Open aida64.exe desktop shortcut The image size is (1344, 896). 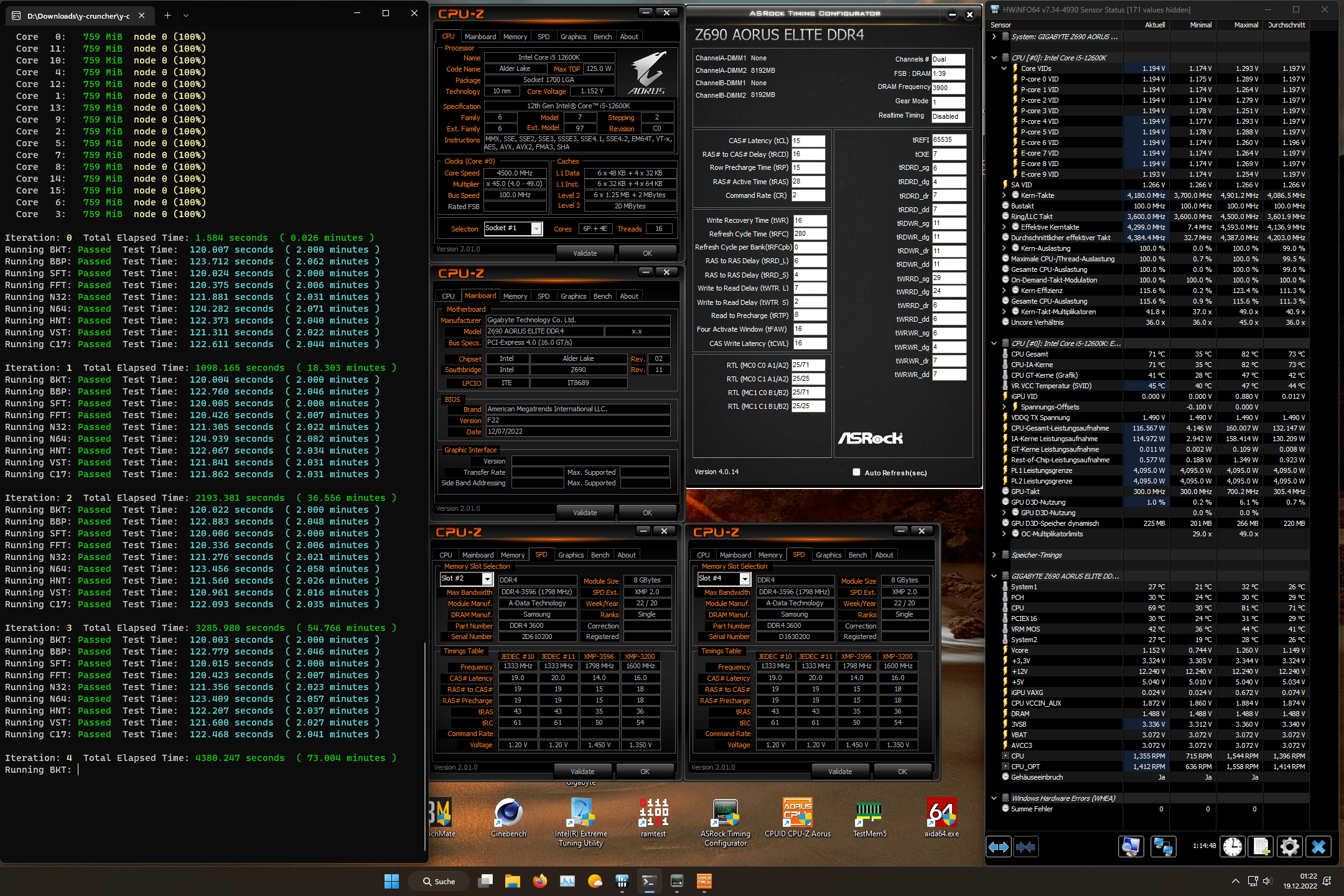[x=941, y=818]
